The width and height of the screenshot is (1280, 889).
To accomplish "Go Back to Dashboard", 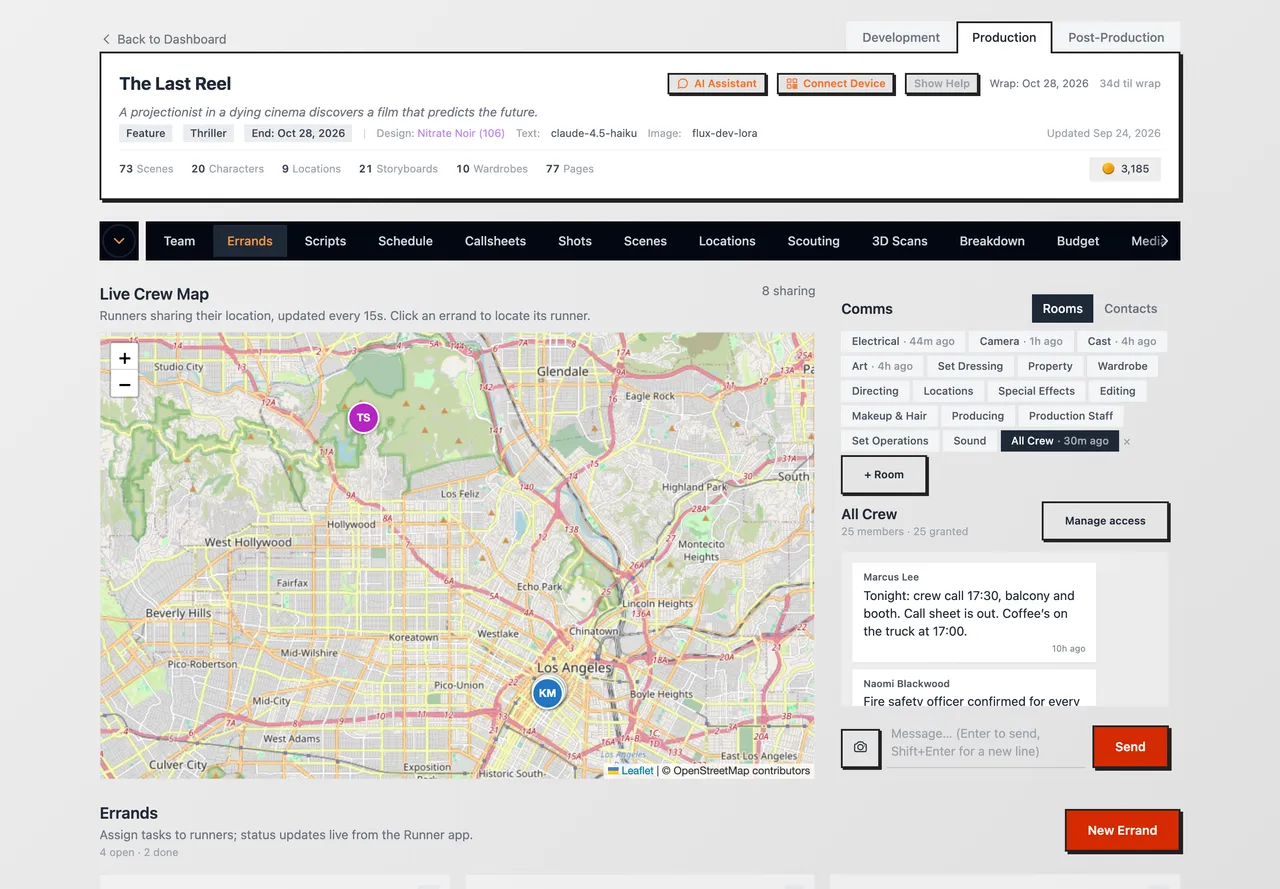I will click(x=164, y=39).
